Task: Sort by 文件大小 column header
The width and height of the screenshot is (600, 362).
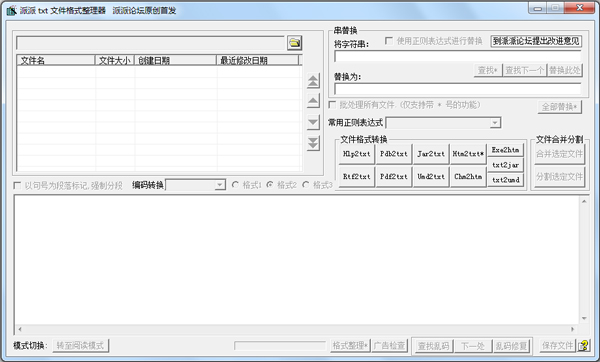Action: 114,60
